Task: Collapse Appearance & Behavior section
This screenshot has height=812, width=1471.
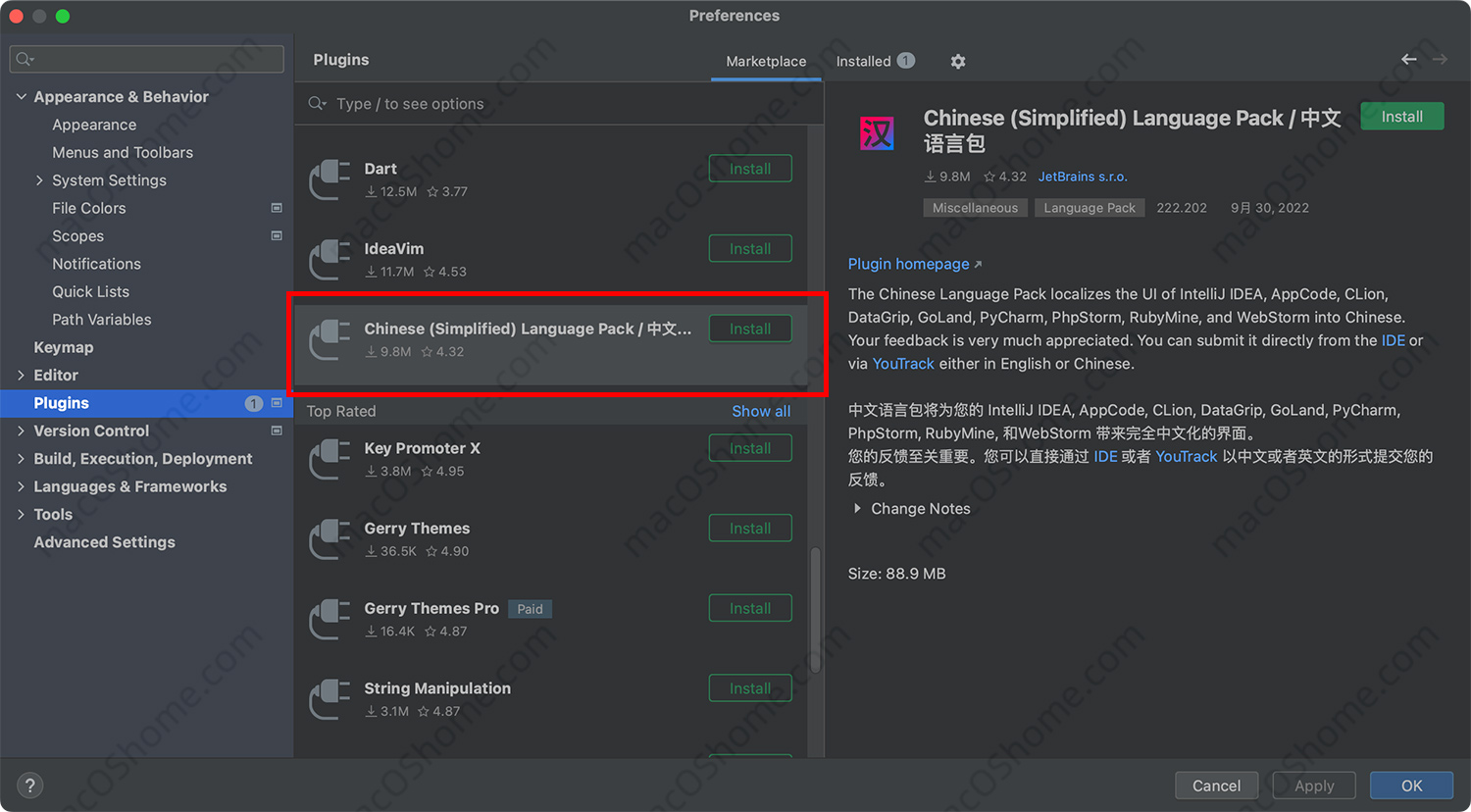Action: coord(22,97)
